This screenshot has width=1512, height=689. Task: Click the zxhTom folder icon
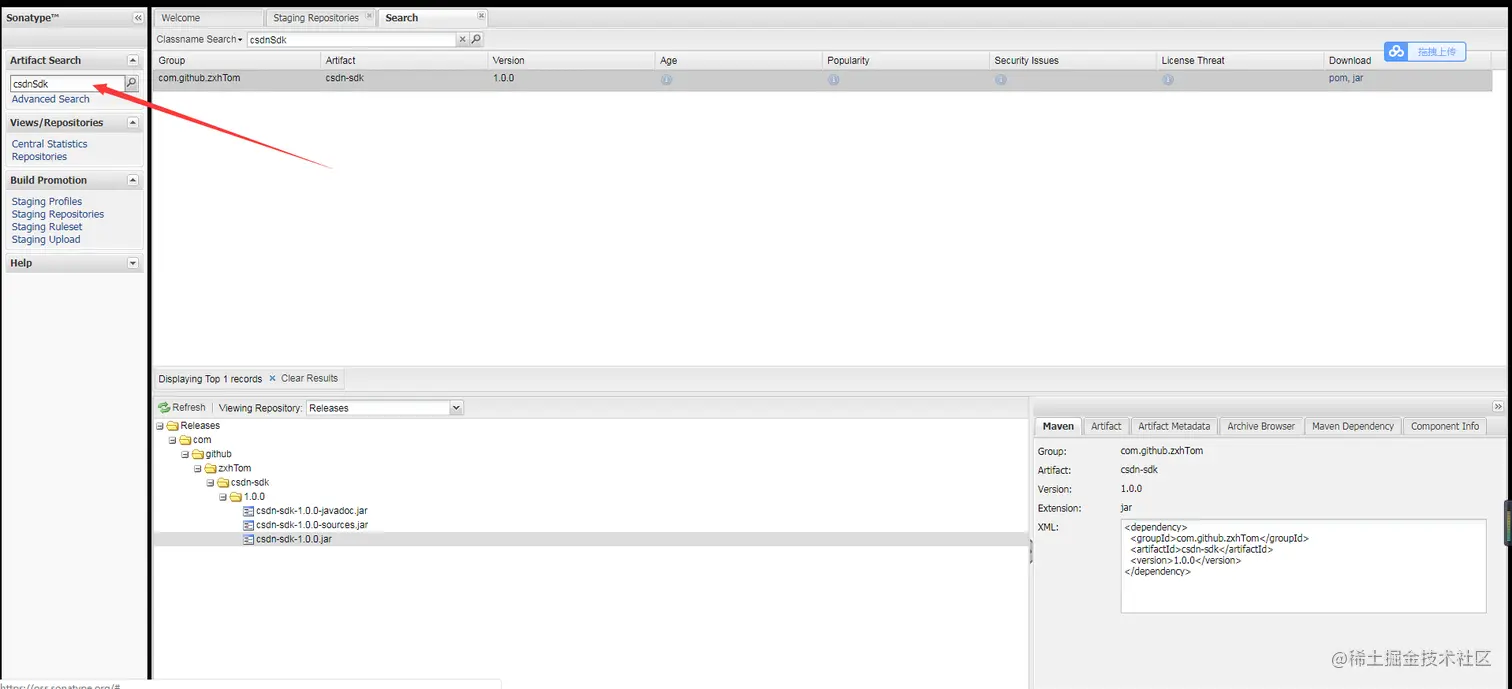click(211, 468)
